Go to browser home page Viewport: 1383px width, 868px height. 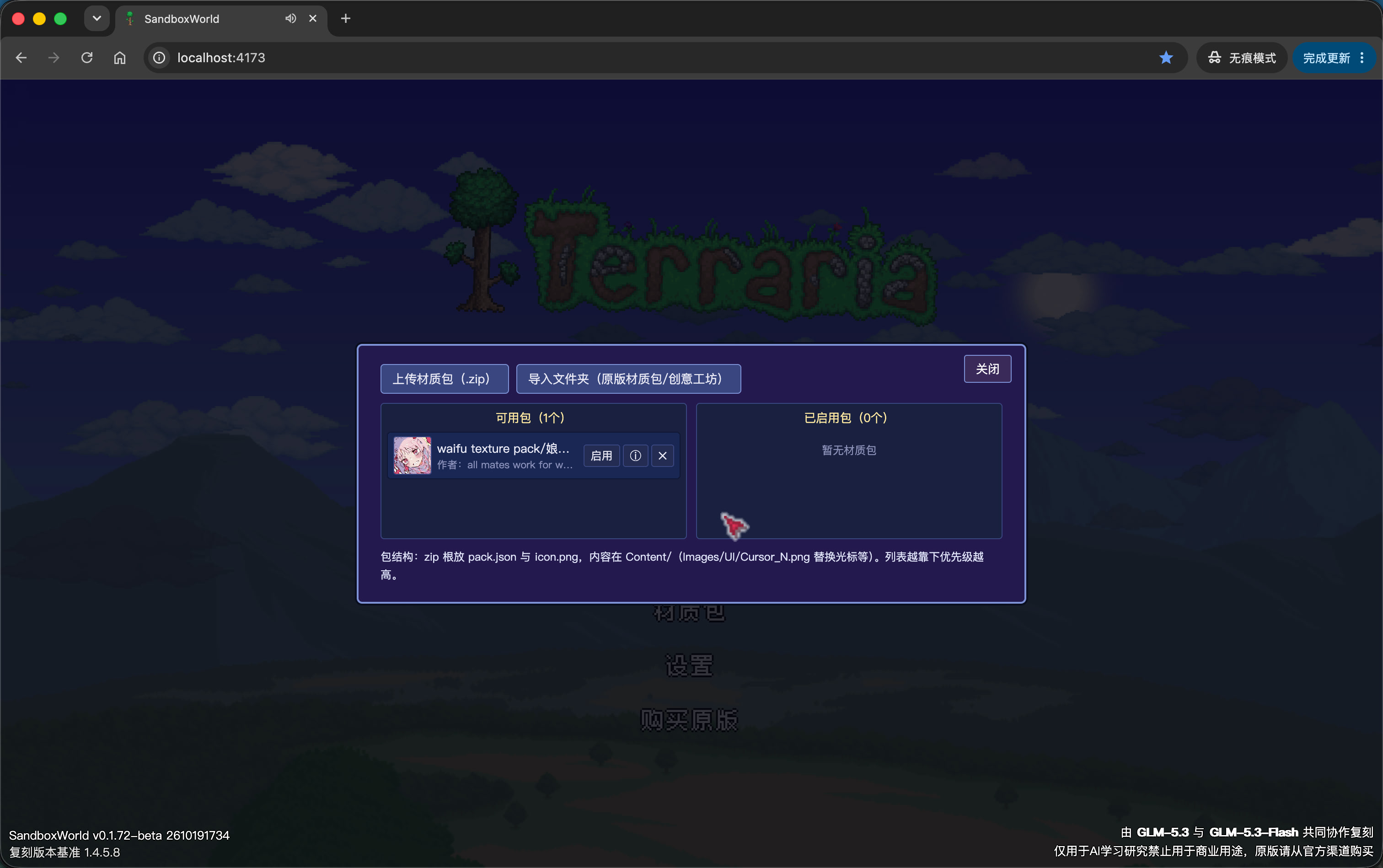pos(119,58)
